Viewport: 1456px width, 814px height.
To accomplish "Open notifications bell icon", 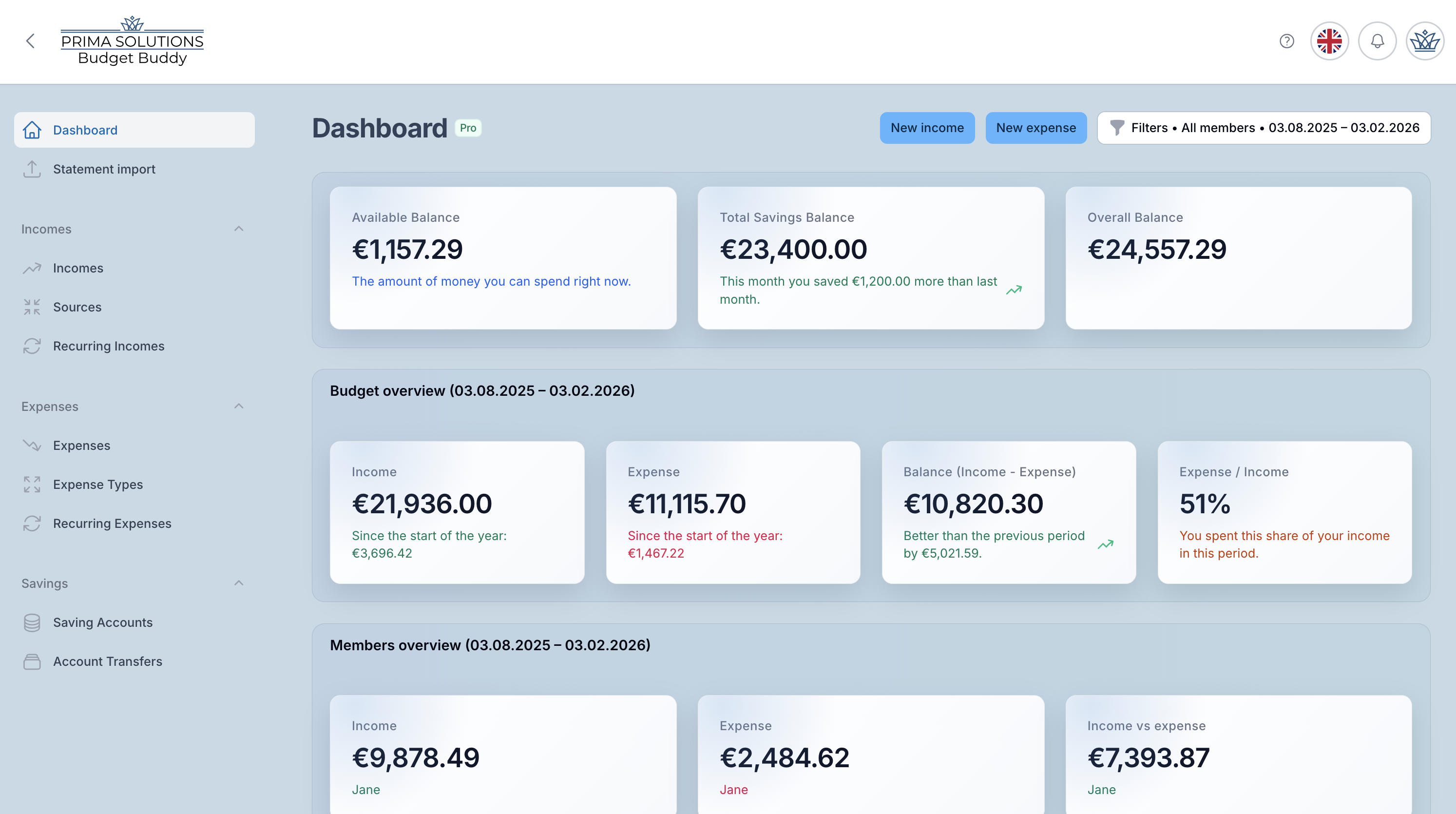I will pos(1377,41).
